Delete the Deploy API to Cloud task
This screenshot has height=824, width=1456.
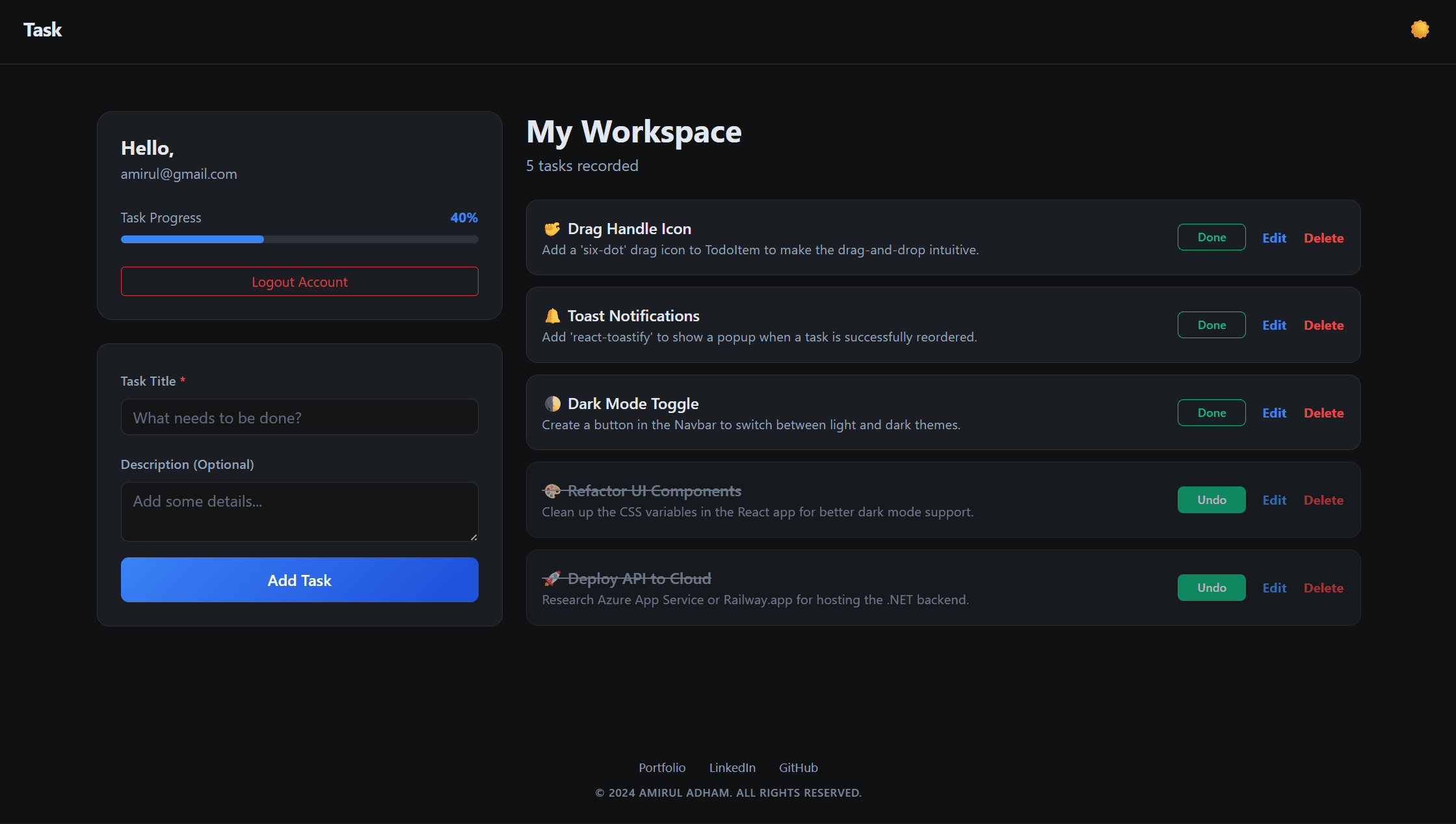click(x=1323, y=587)
